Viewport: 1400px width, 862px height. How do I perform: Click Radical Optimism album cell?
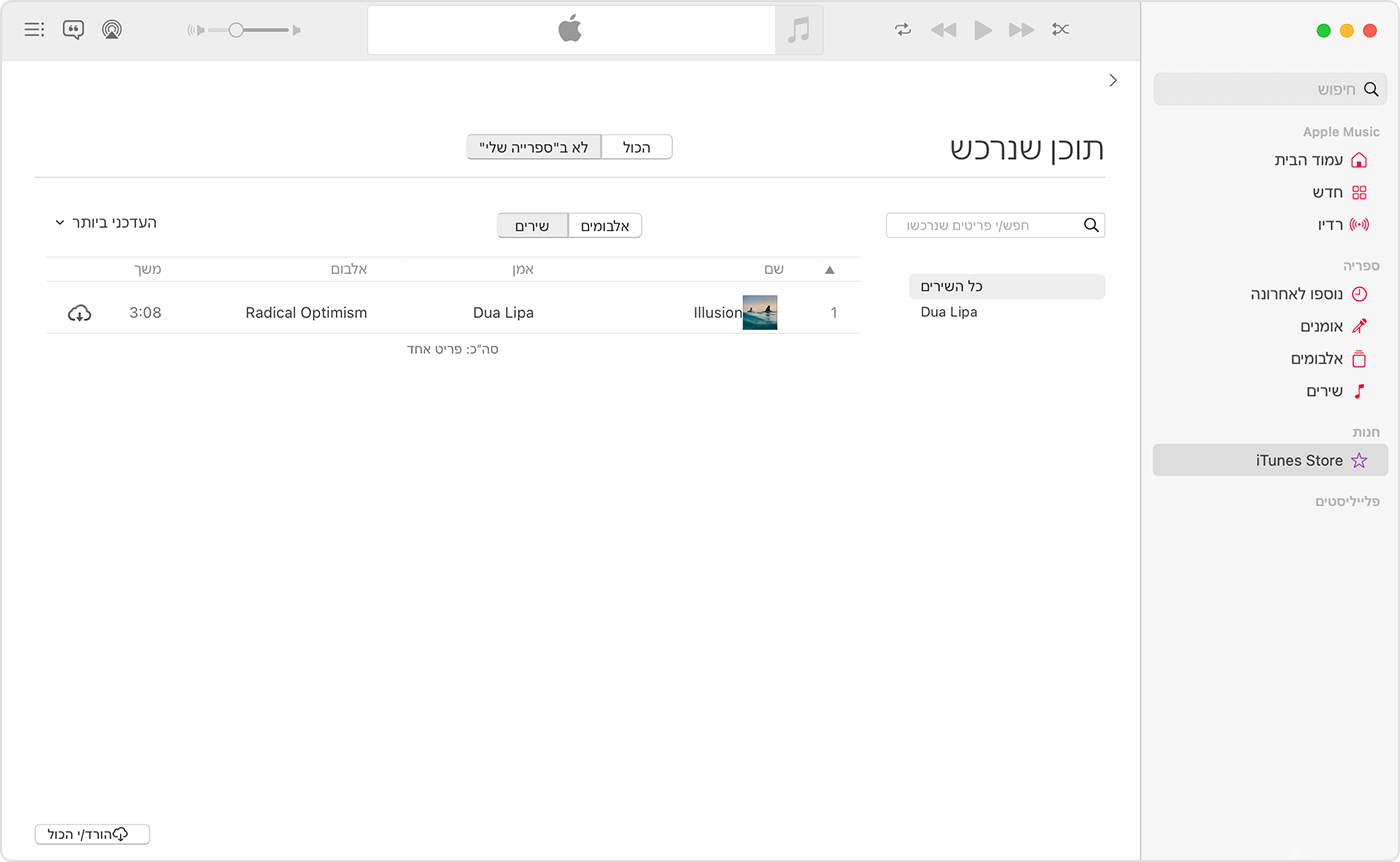(x=306, y=313)
